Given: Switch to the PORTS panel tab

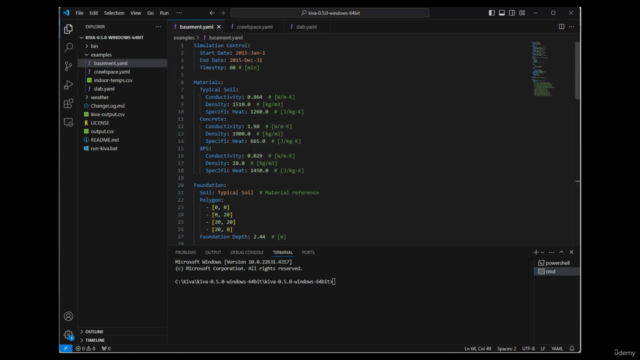Looking at the screenshot, I should [308, 252].
